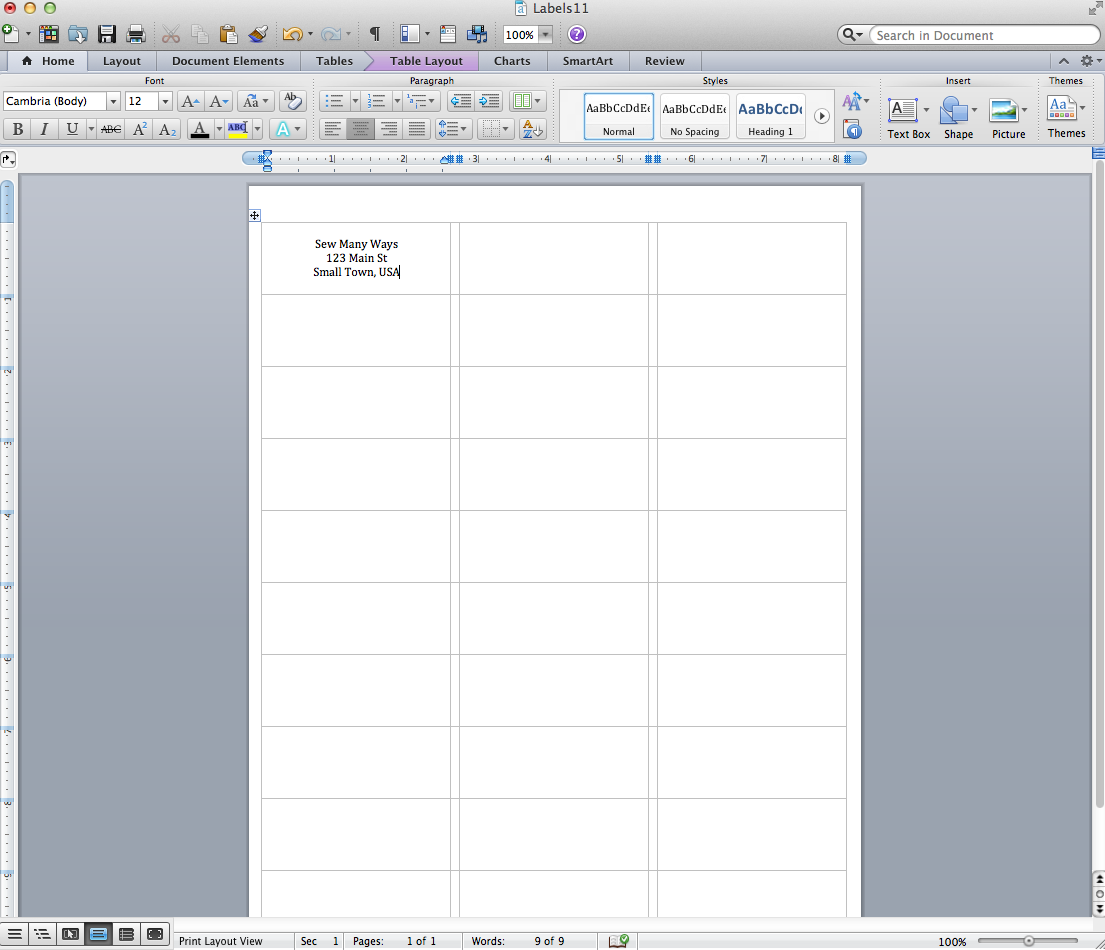Justify paragraph text
The image size is (1105, 950).
tap(417, 129)
